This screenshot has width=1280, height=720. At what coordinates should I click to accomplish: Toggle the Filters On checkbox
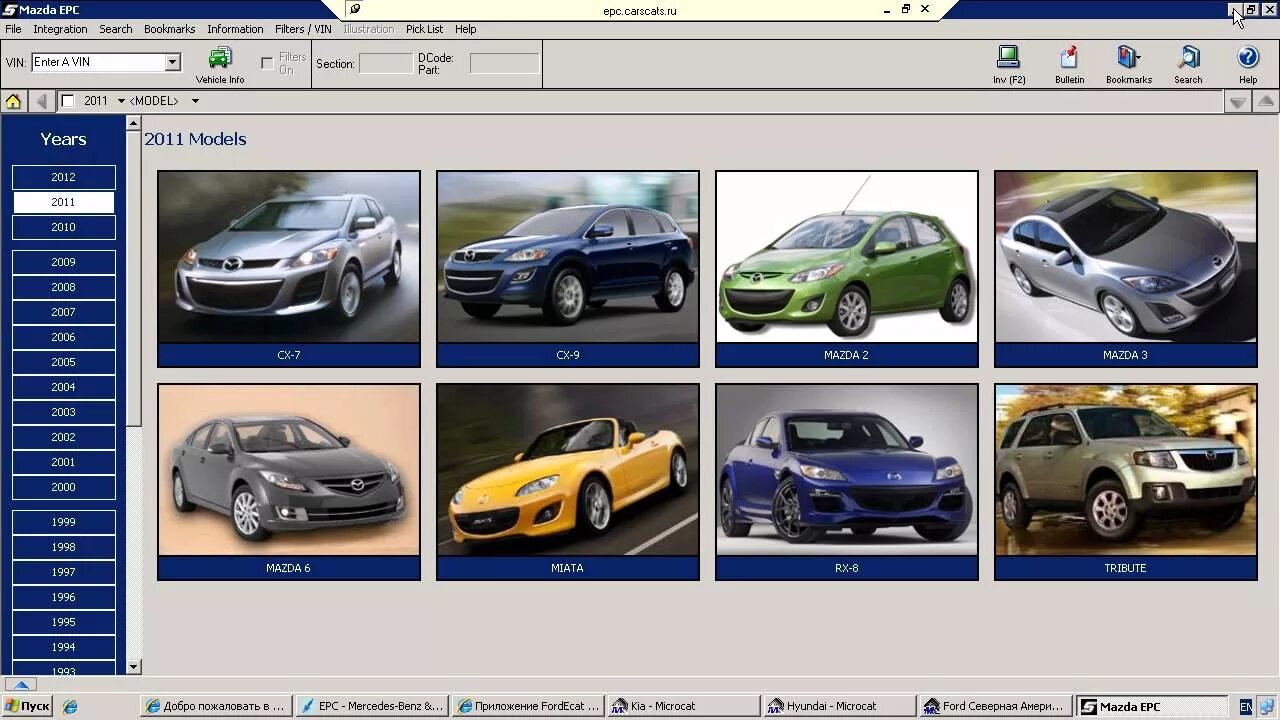pyautogui.click(x=267, y=63)
